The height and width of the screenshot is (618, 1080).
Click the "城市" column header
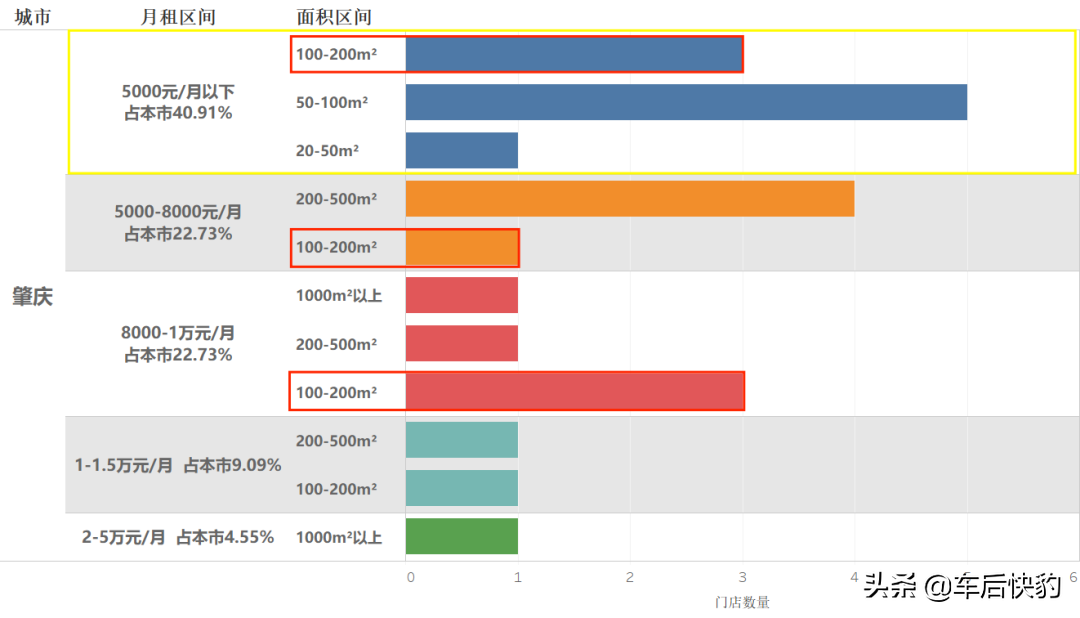point(32,17)
